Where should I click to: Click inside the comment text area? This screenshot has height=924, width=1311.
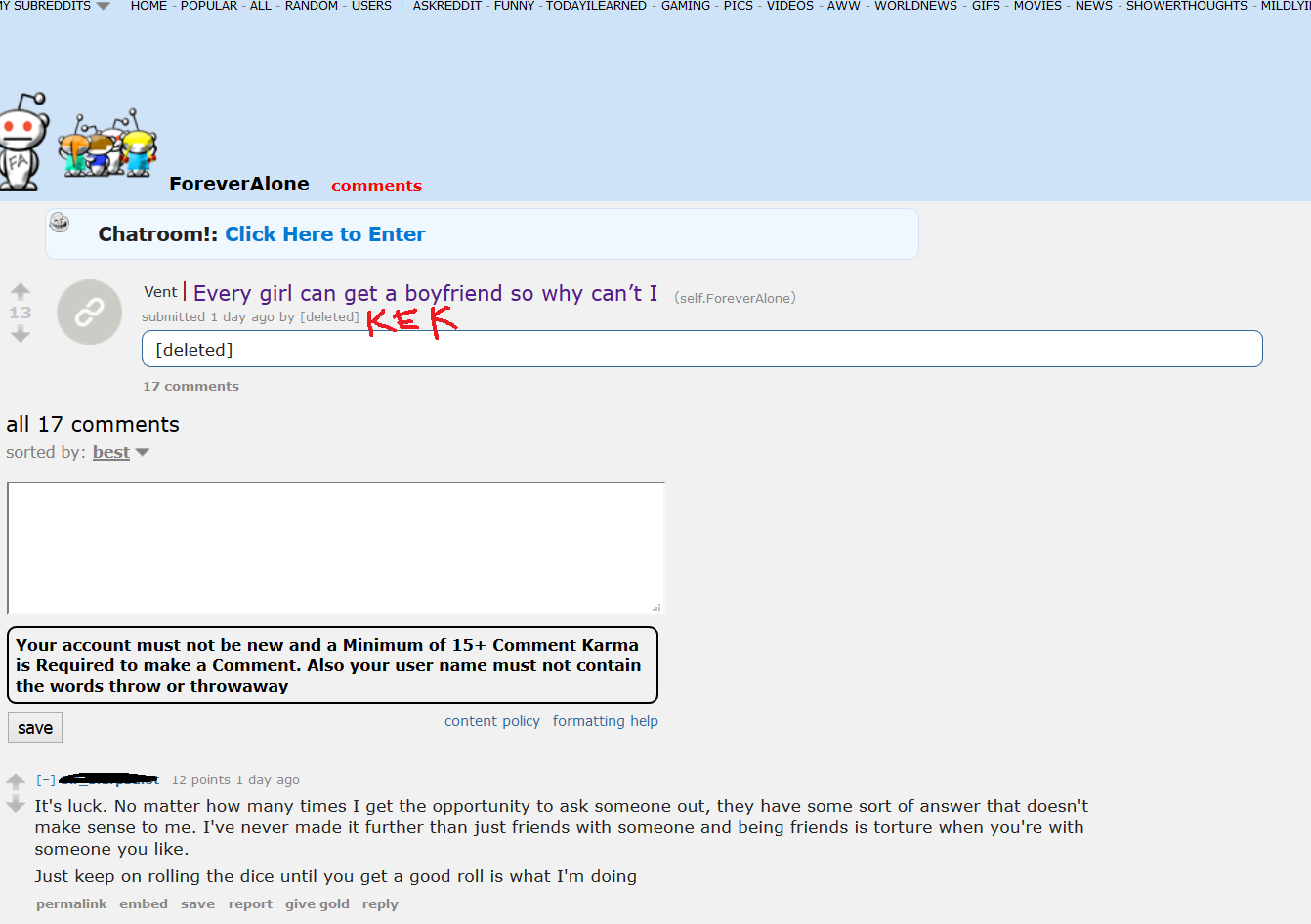coord(335,548)
